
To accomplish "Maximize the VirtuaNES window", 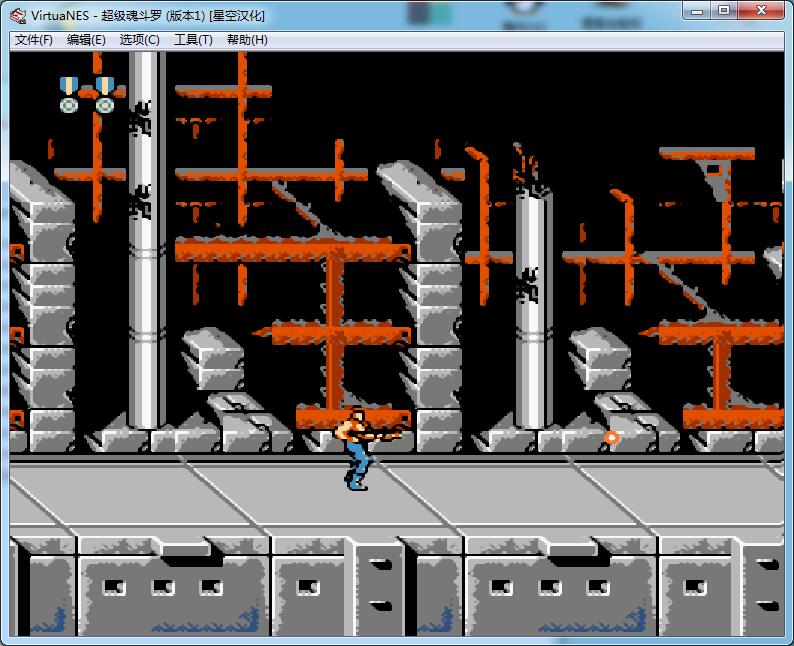I will pyautogui.click(x=724, y=11).
